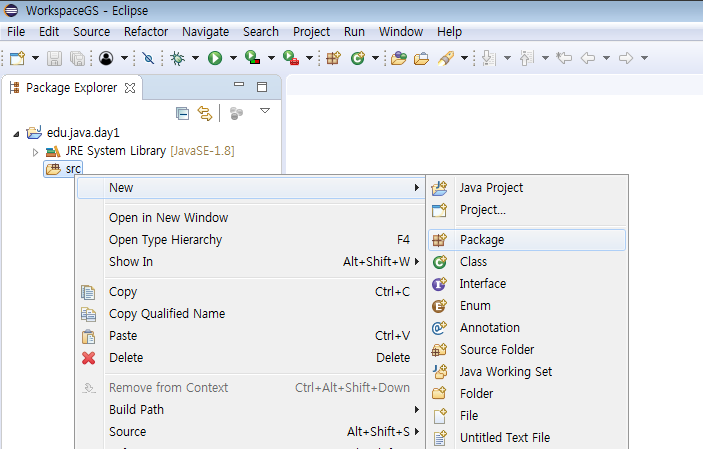Image resolution: width=703 pixels, height=449 pixels.
Task: Open the Package Explorer view menu
Action: (x=265, y=111)
